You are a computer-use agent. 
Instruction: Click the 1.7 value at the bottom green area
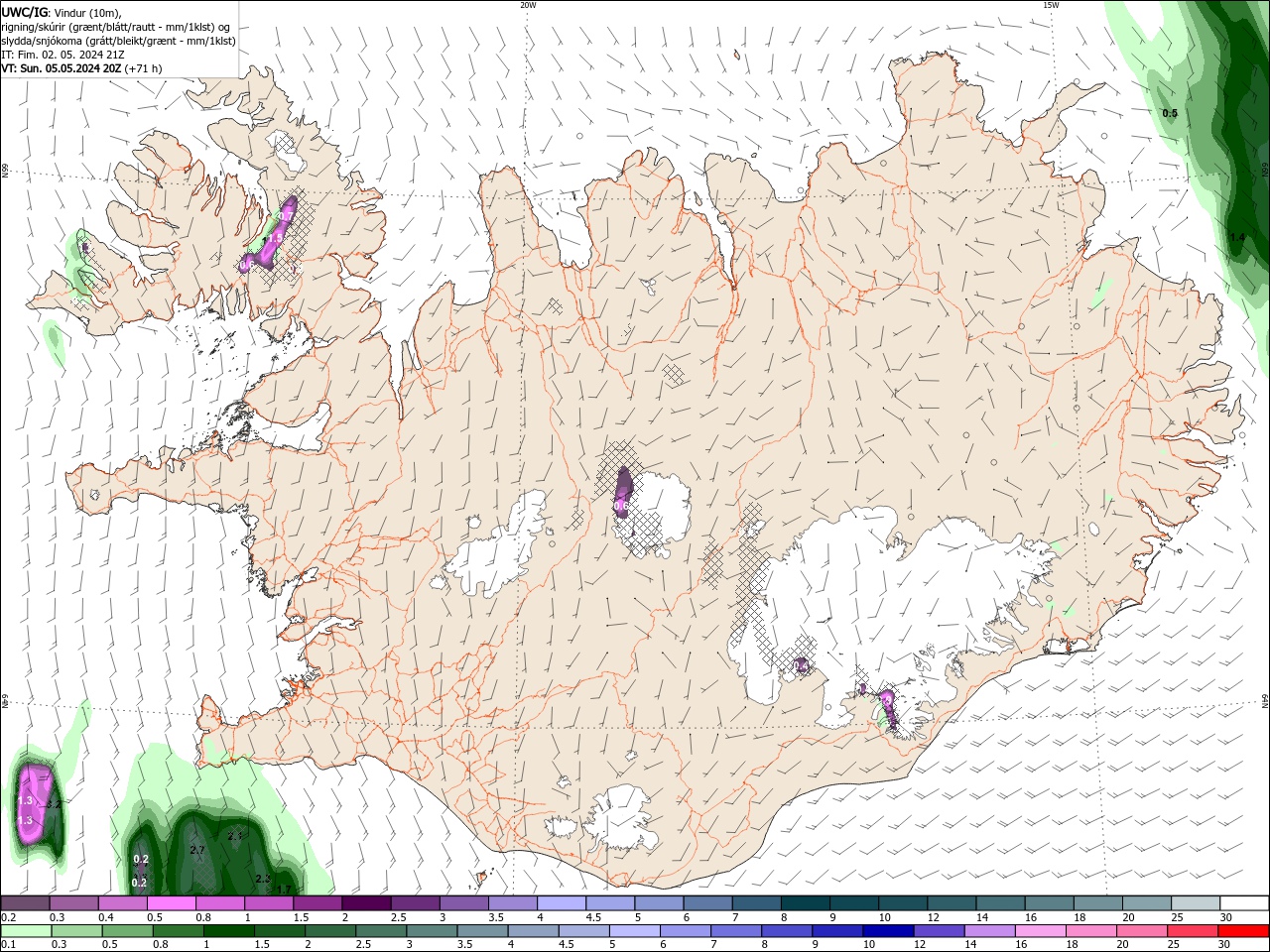(x=283, y=890)
